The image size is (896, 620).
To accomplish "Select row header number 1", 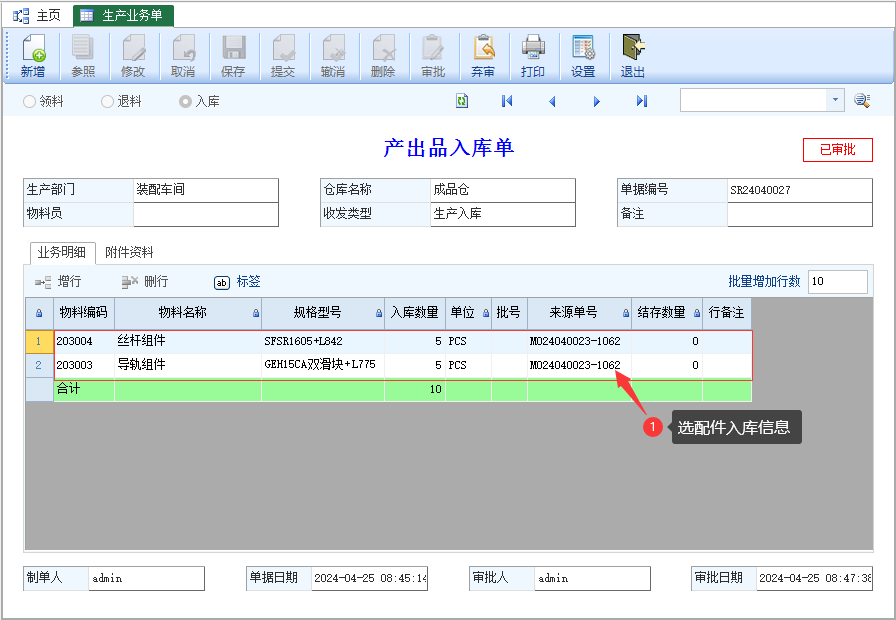I will pyautogui.click(x=39, y=341).
